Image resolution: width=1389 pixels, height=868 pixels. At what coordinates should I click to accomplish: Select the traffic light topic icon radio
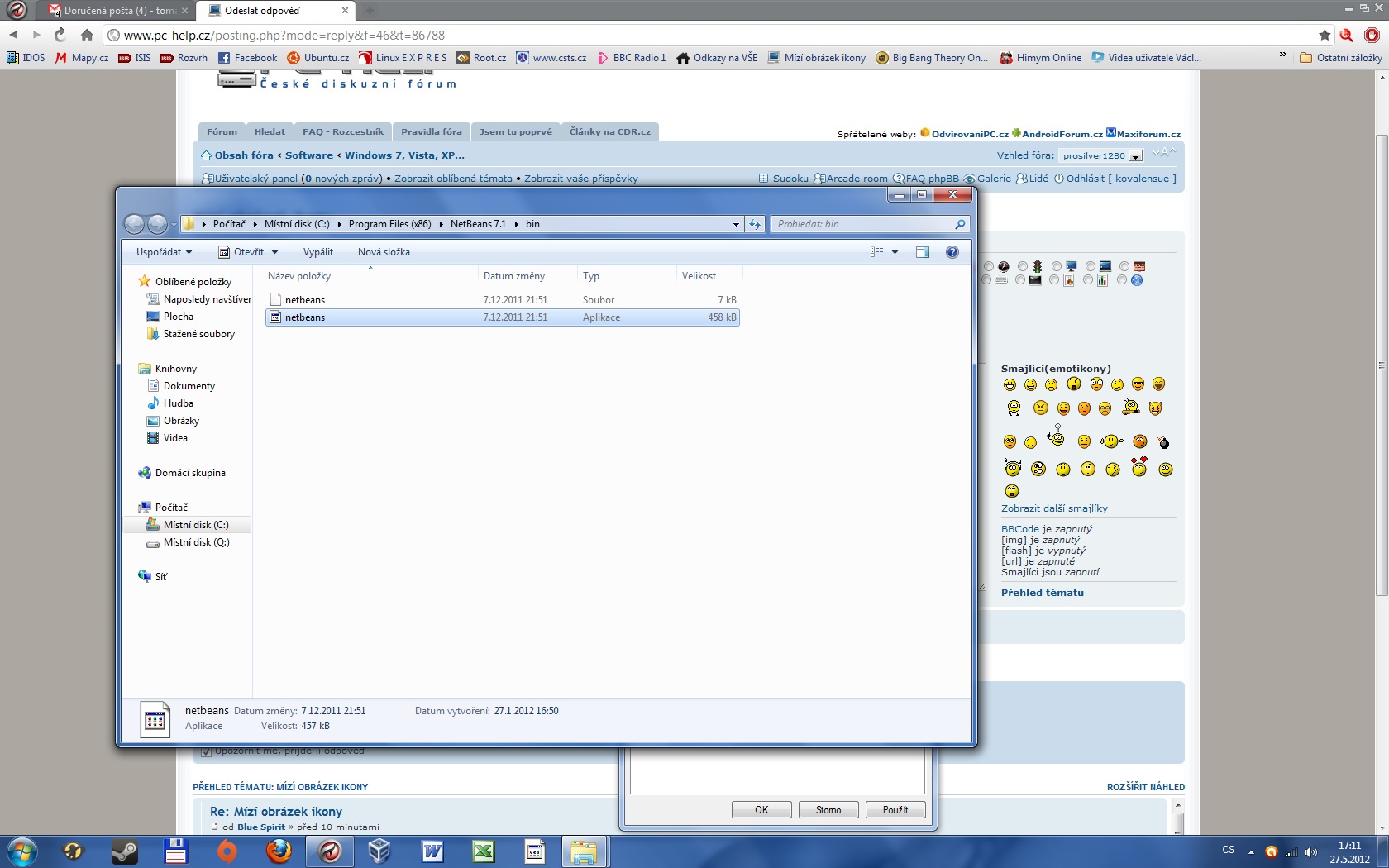(1023, 266)
